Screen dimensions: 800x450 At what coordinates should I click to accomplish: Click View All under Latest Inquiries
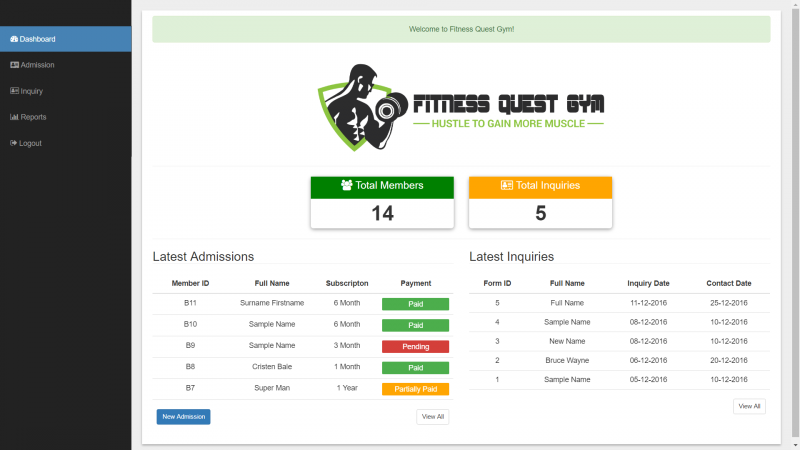[749, 406]
